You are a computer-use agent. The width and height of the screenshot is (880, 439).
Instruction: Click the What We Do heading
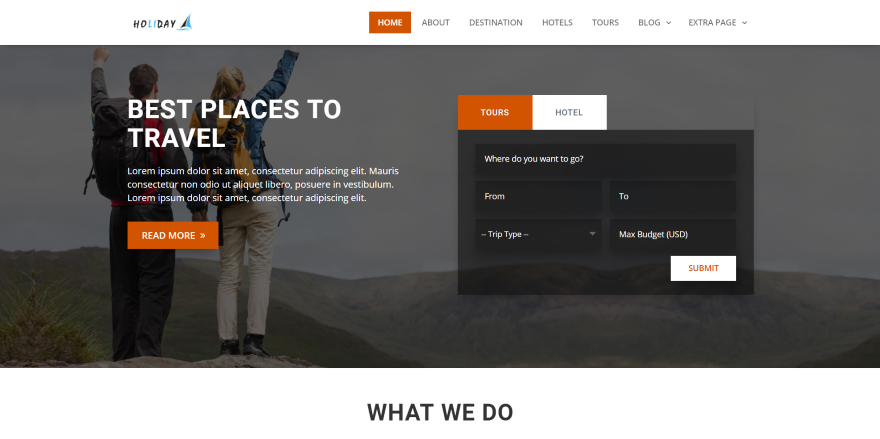point(440,412)
